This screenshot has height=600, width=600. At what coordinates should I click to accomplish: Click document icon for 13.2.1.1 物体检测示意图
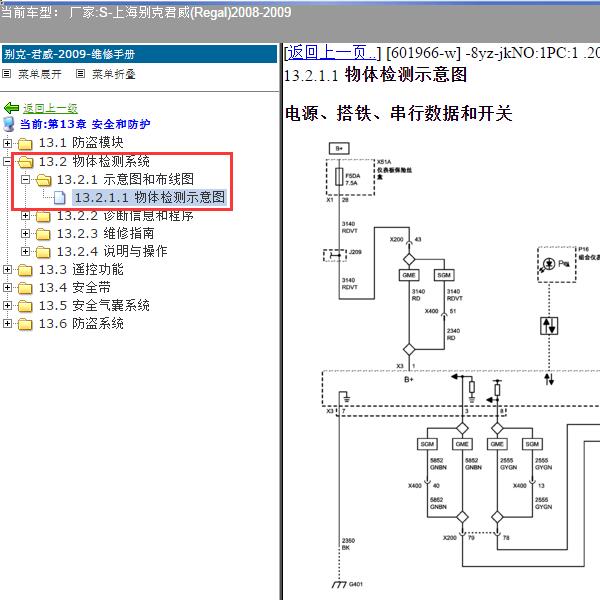tap(59, 197)
